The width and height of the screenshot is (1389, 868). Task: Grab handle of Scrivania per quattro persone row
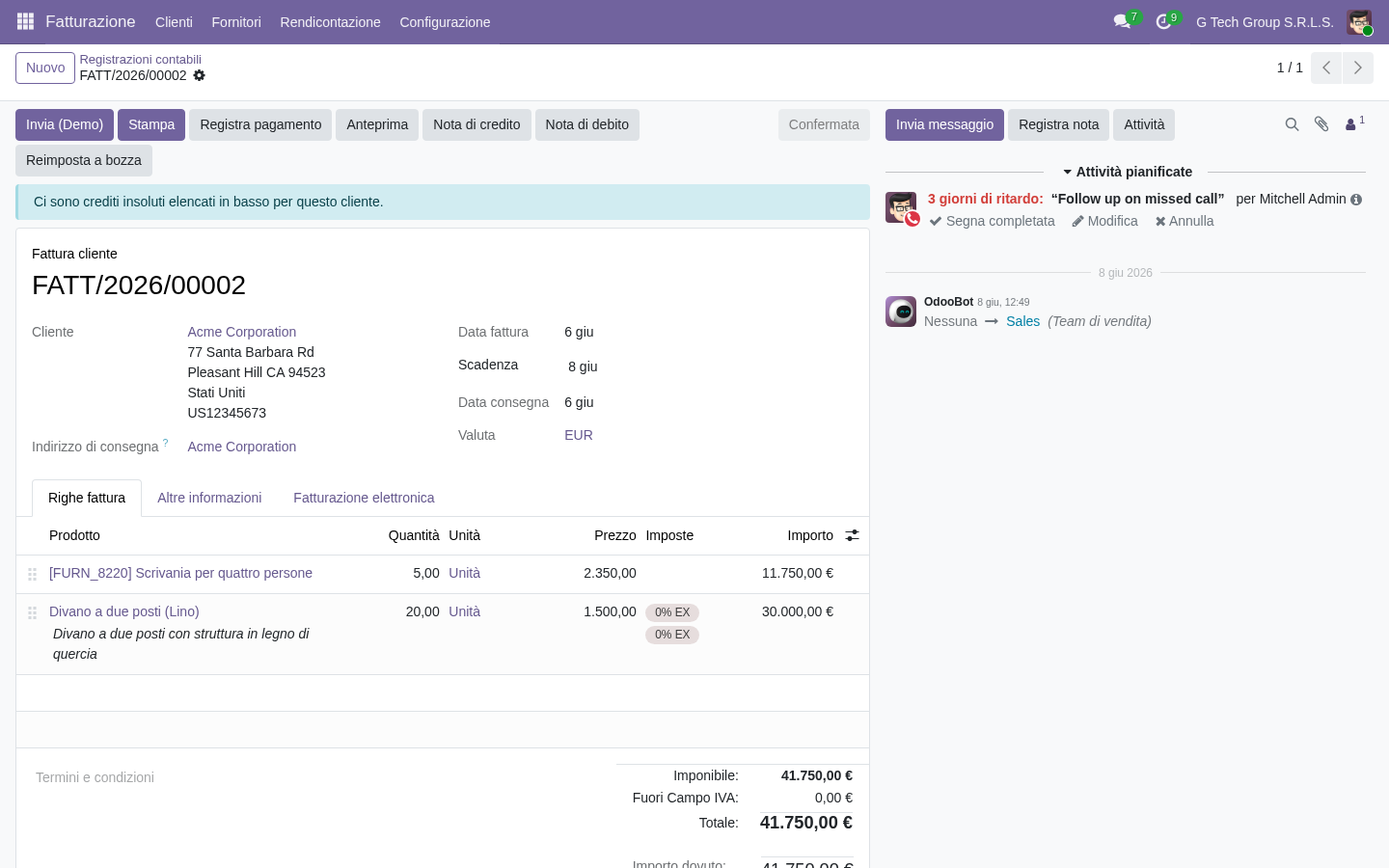[x=32, y=574]
